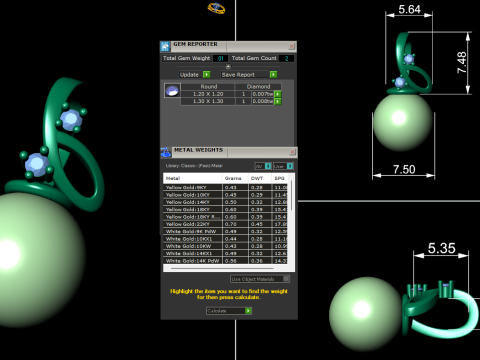Click green arrow beside 0.008tw gem row

click(x=277, y=101)
